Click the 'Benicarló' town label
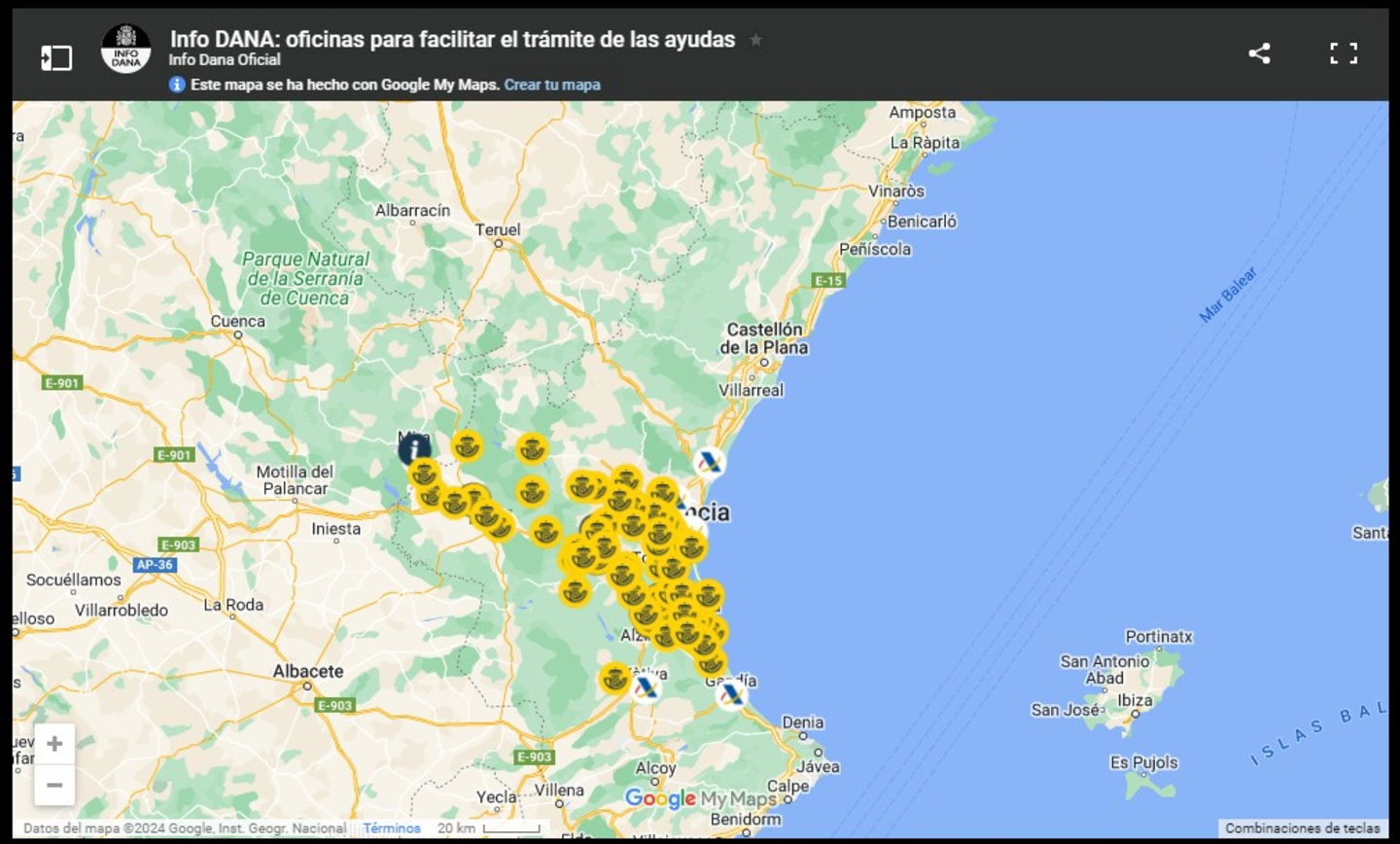 922,221
